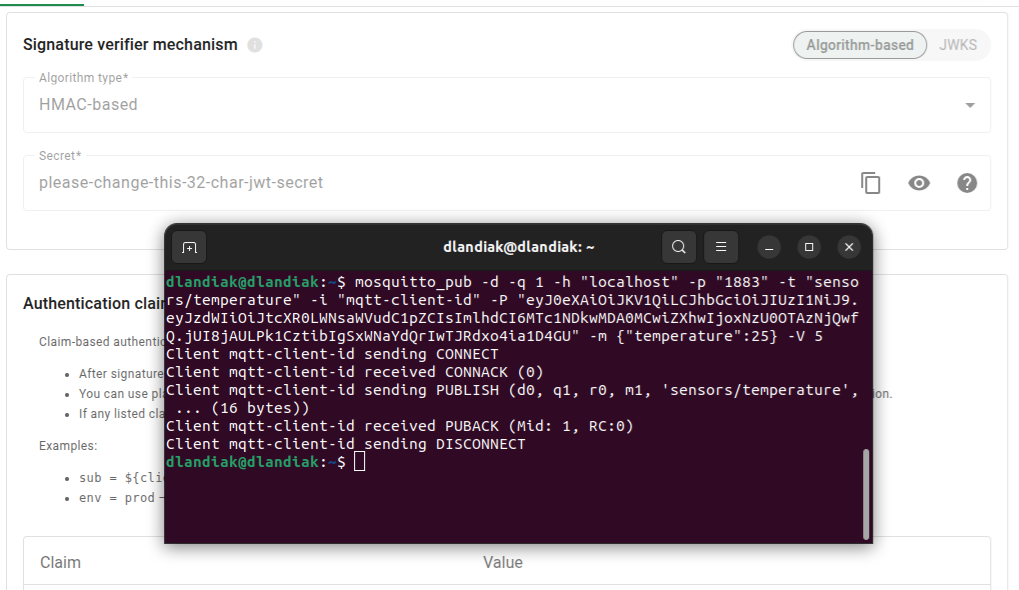Click info icon beside Signature verifier mechanism

(255, 45)
